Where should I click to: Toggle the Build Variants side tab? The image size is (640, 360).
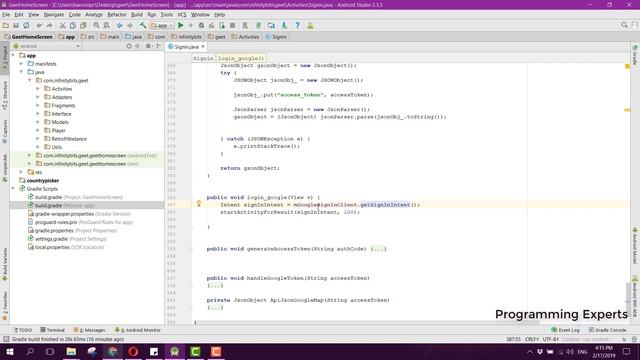click(5, 264)
